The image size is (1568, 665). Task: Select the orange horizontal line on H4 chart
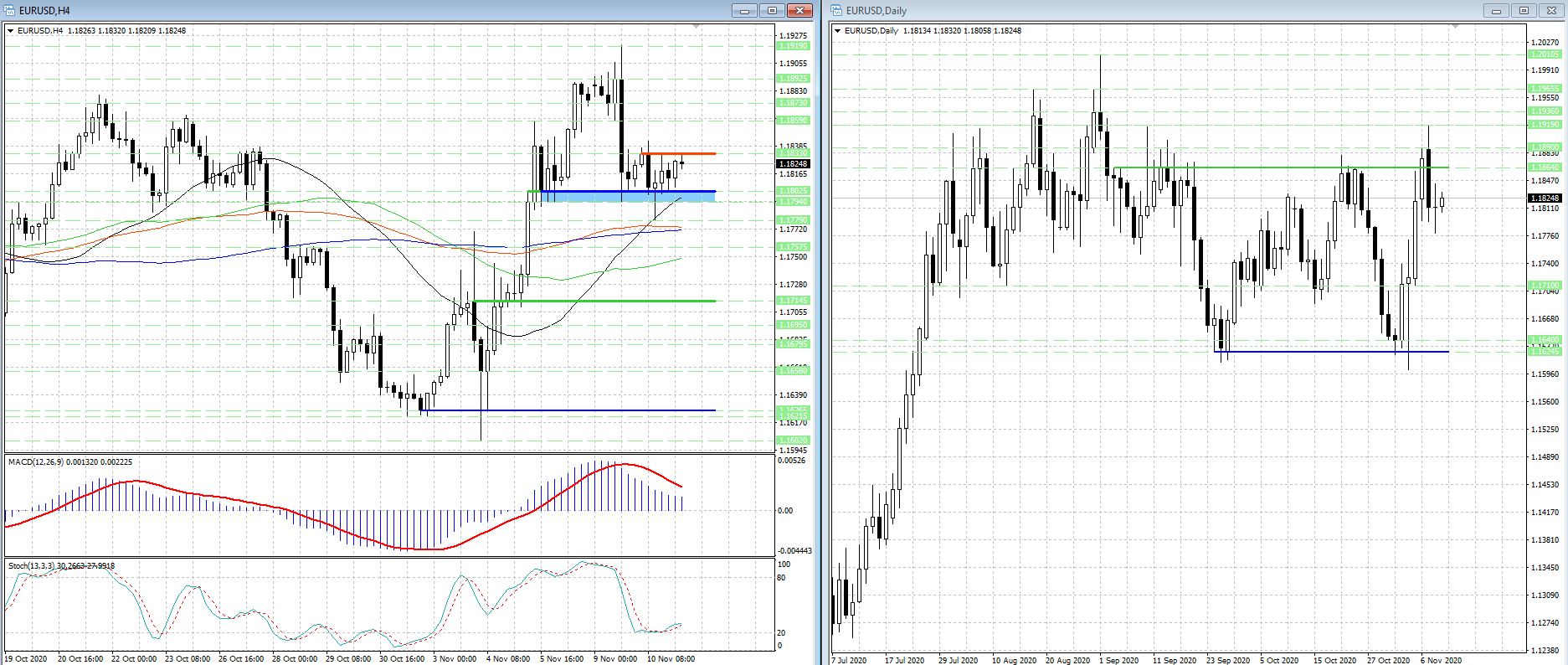(678, 153)
